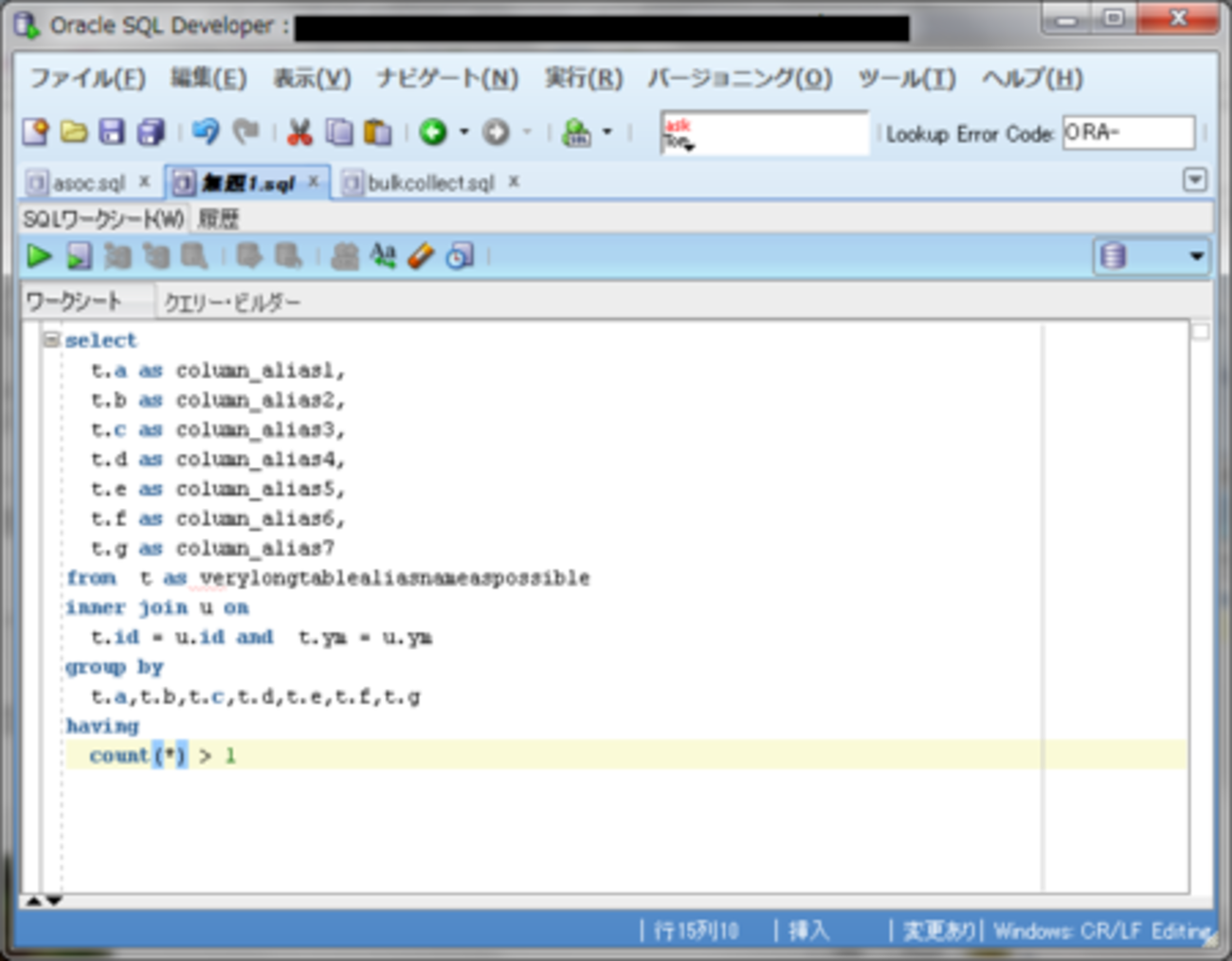Open the database connection dropdown

[1196, 256]
